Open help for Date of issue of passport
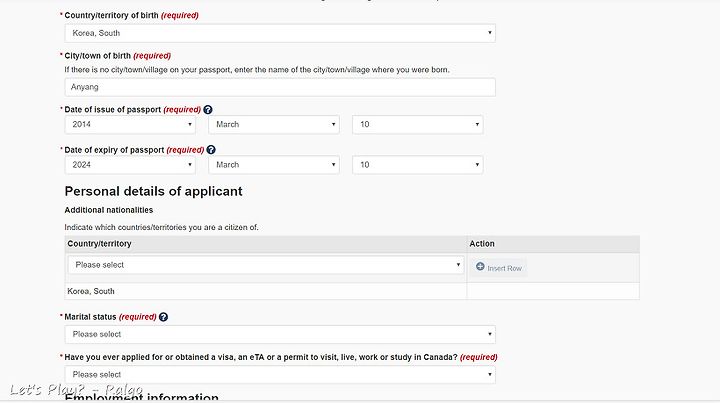 208,110
